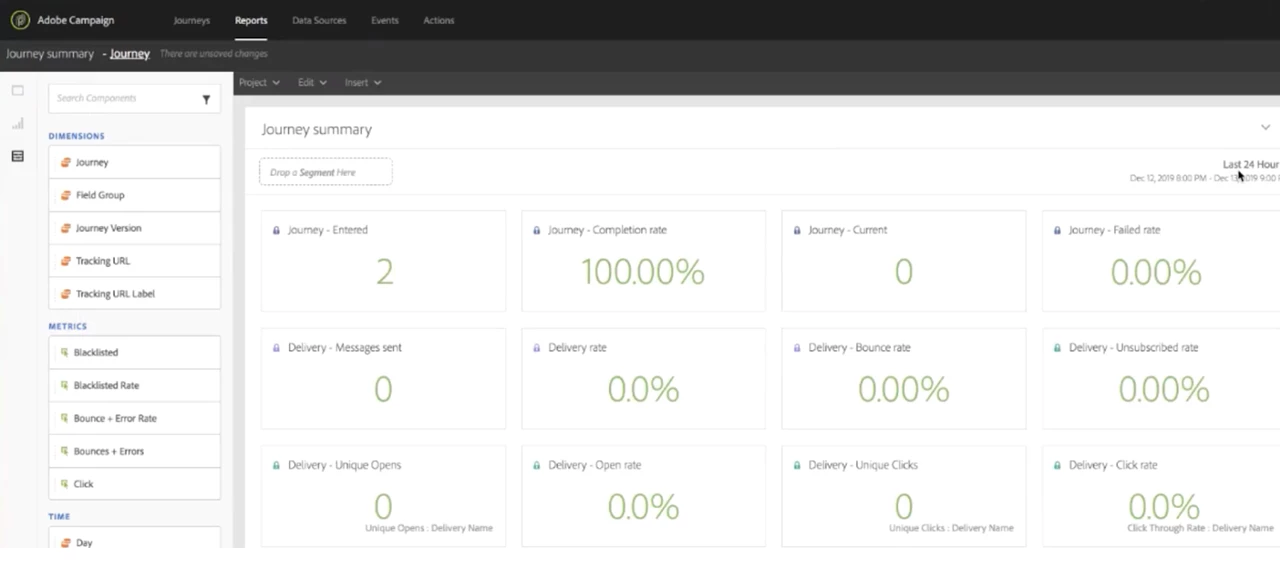Switch to the Events tab

point(384,20)
